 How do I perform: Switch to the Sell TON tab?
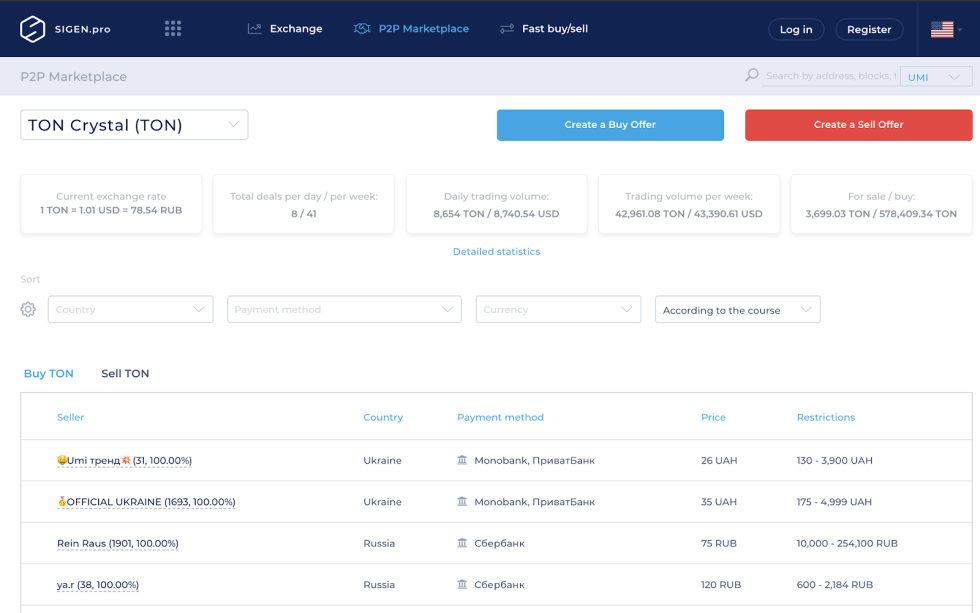(x=125, y=374)
